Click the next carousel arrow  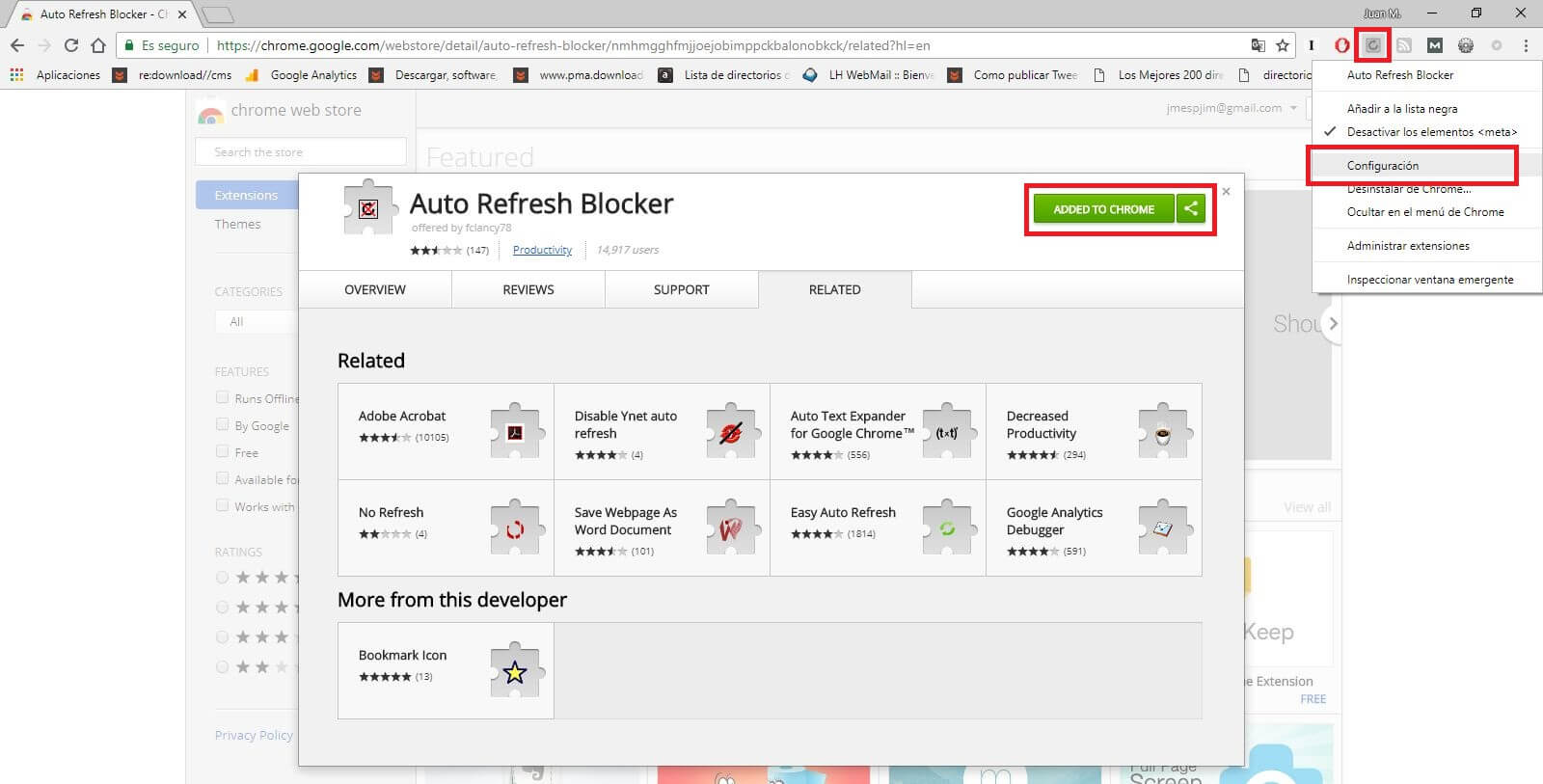pyautogui.click(x=1333, y=324)
